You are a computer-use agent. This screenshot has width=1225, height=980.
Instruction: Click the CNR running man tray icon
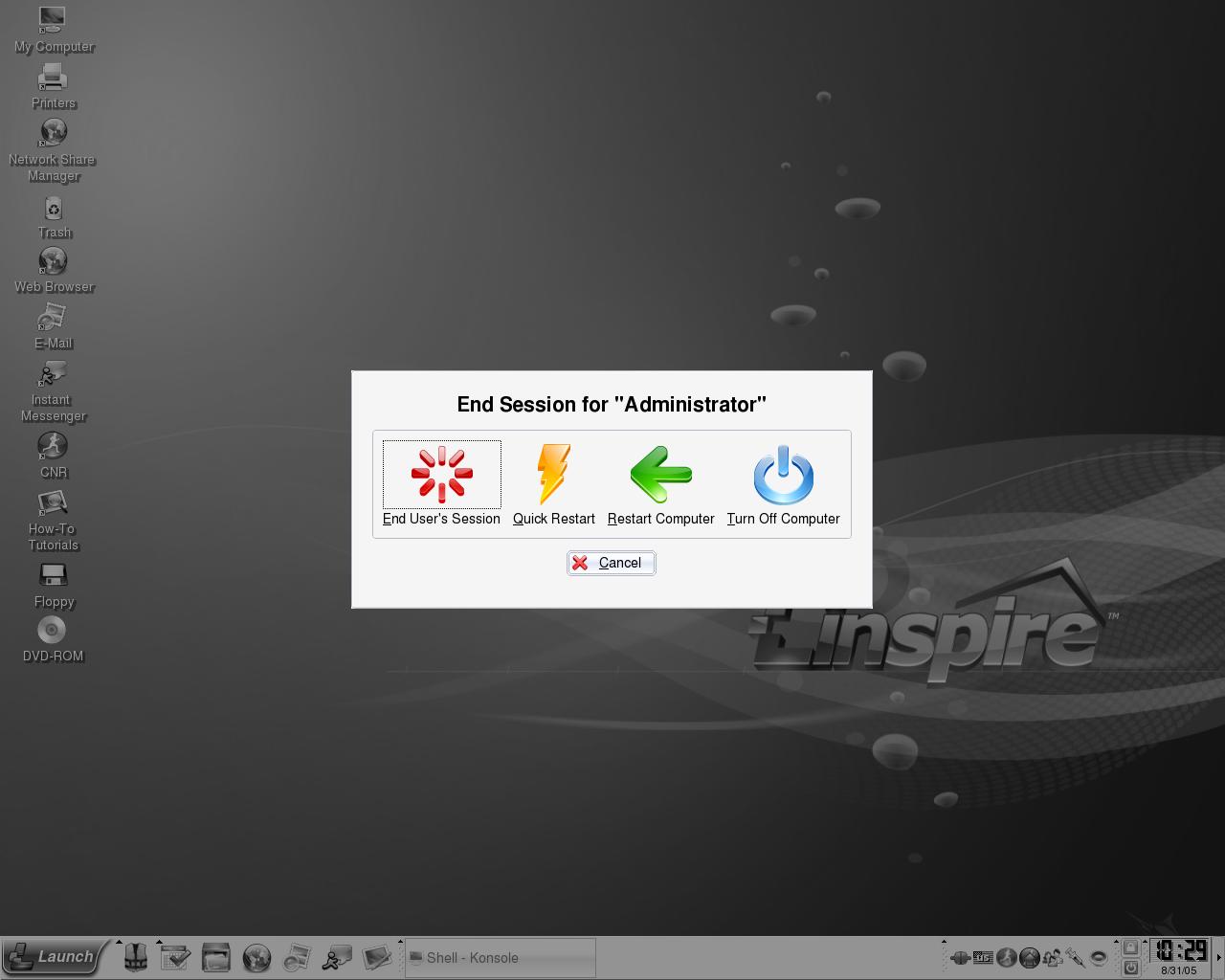[1007, 957]
